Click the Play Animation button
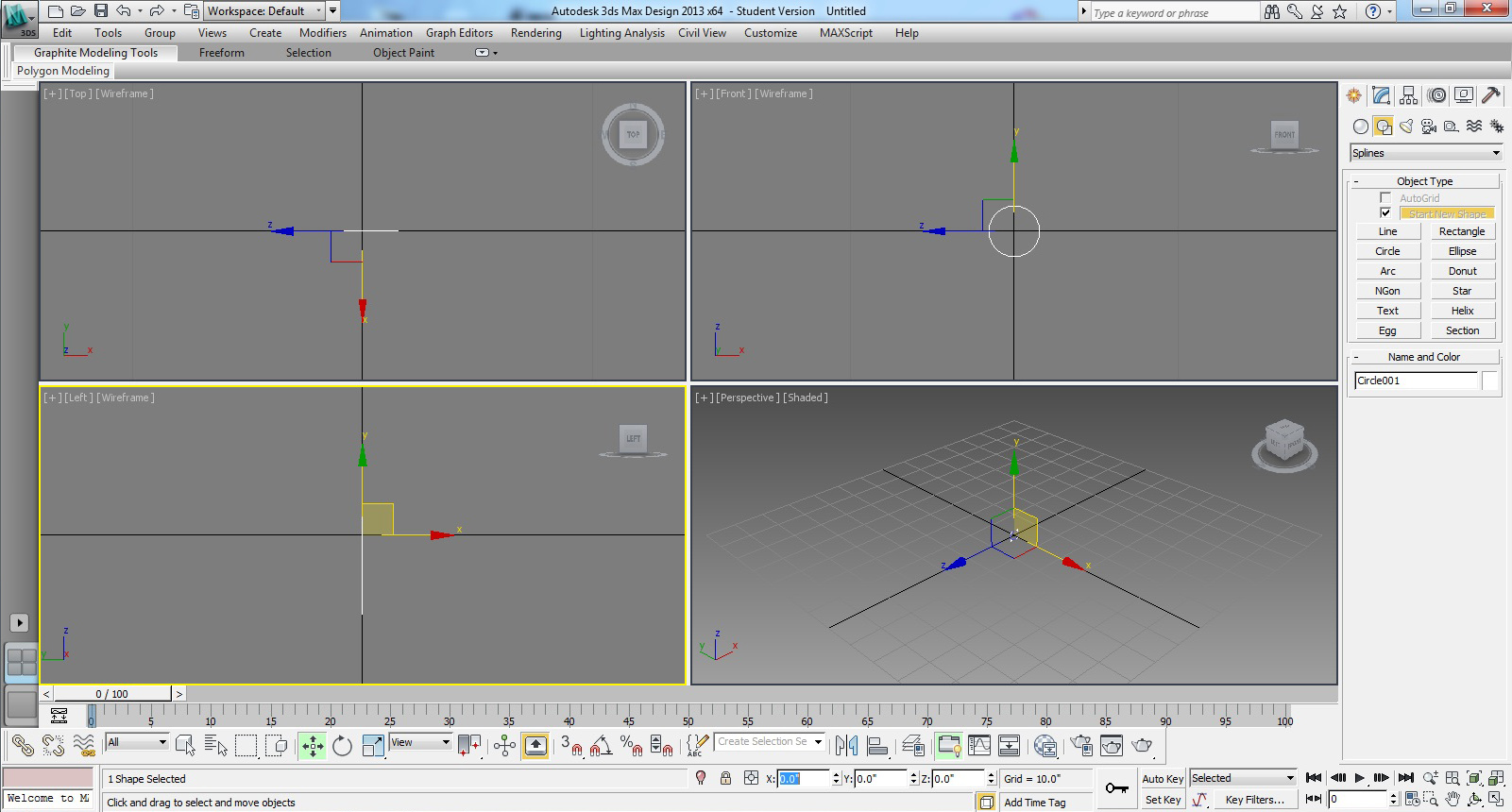1512x812 pixels. click(1359, 778)
